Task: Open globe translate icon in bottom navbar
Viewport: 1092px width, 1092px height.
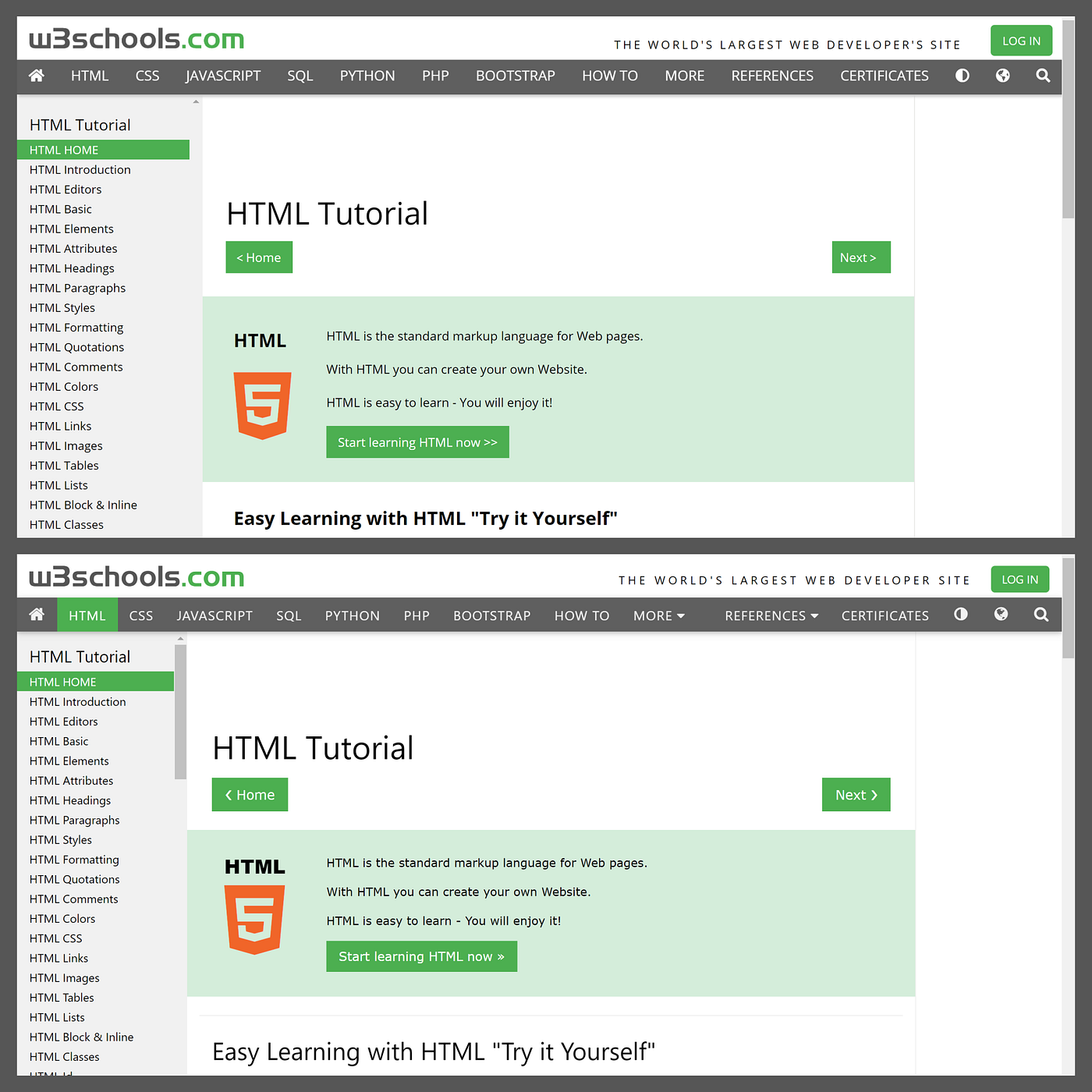Action: point(1002,615)
